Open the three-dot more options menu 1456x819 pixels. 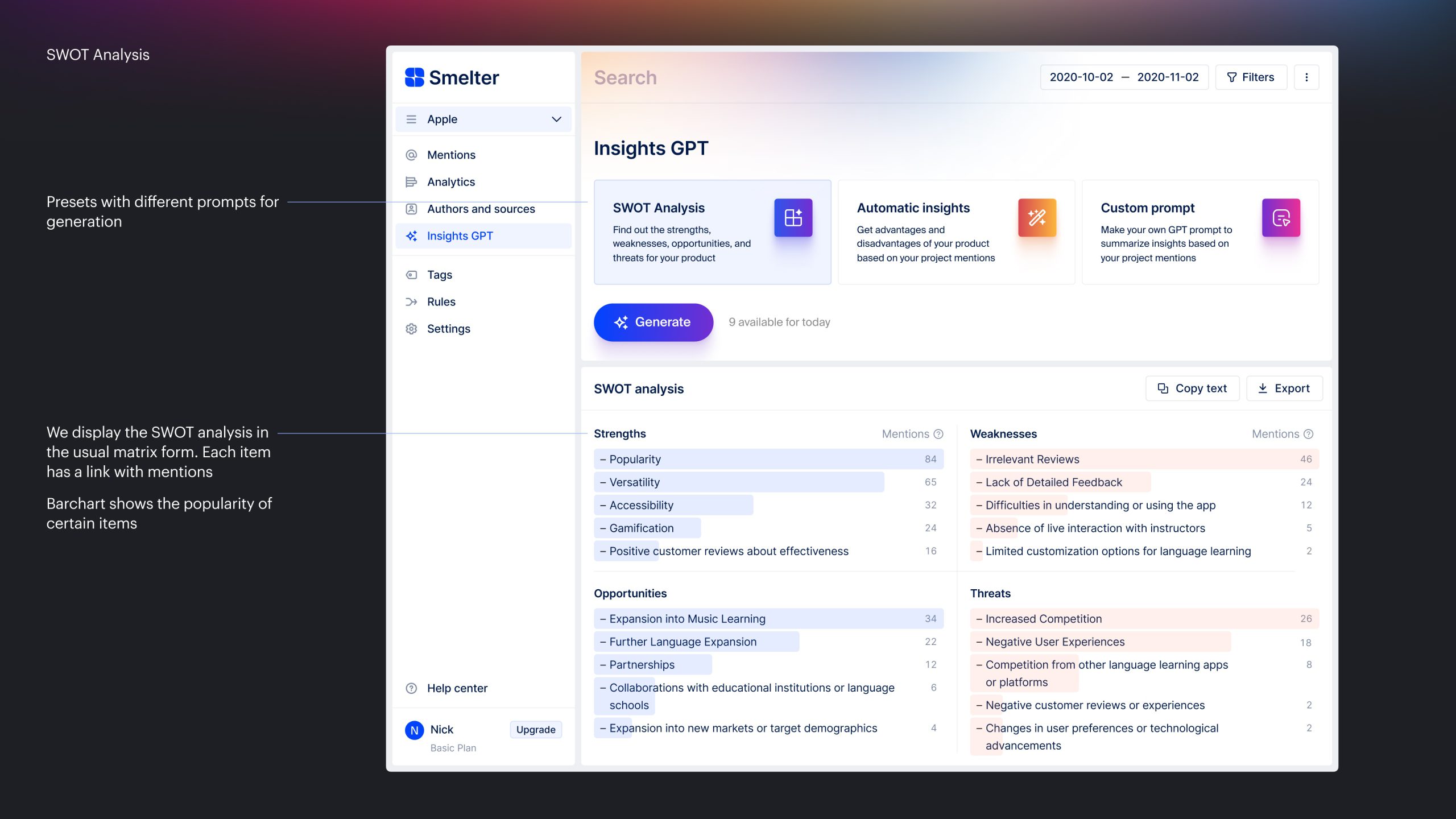[x=1306, y=77]
